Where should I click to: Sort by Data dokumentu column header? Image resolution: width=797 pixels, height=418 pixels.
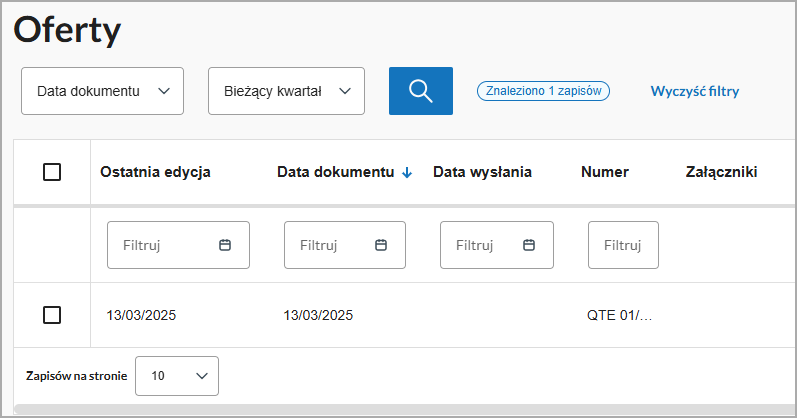click(335, 172)
